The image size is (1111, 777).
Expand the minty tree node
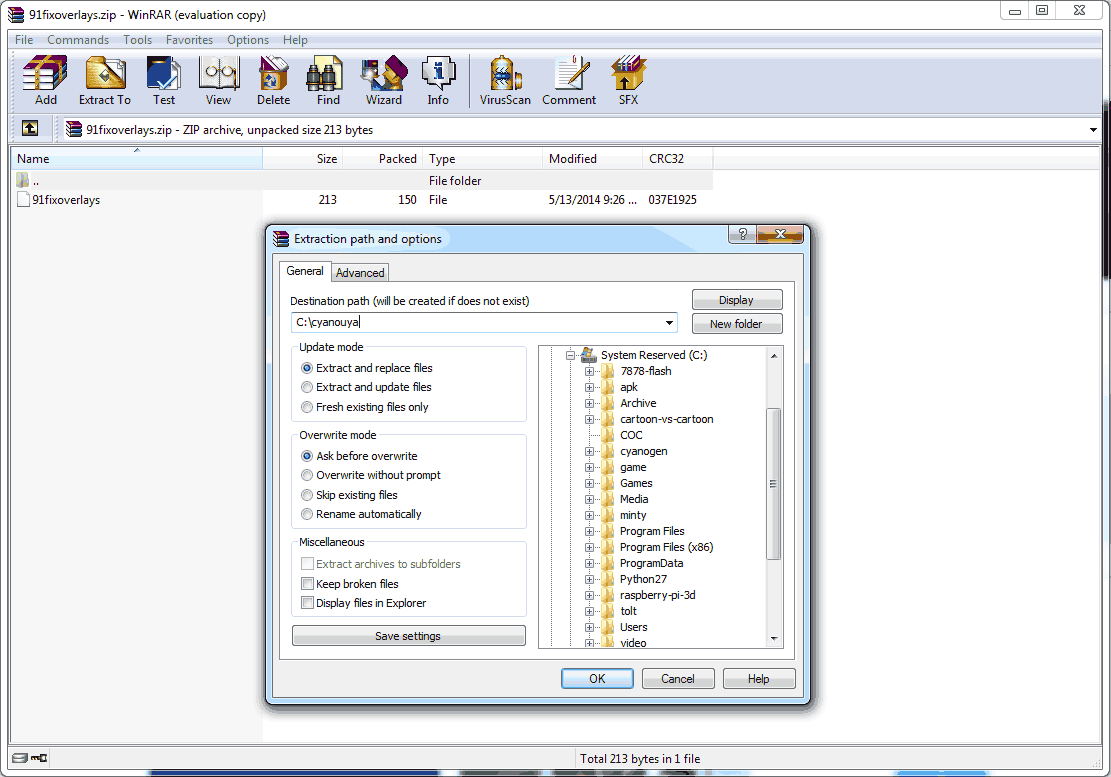[589, 516]
